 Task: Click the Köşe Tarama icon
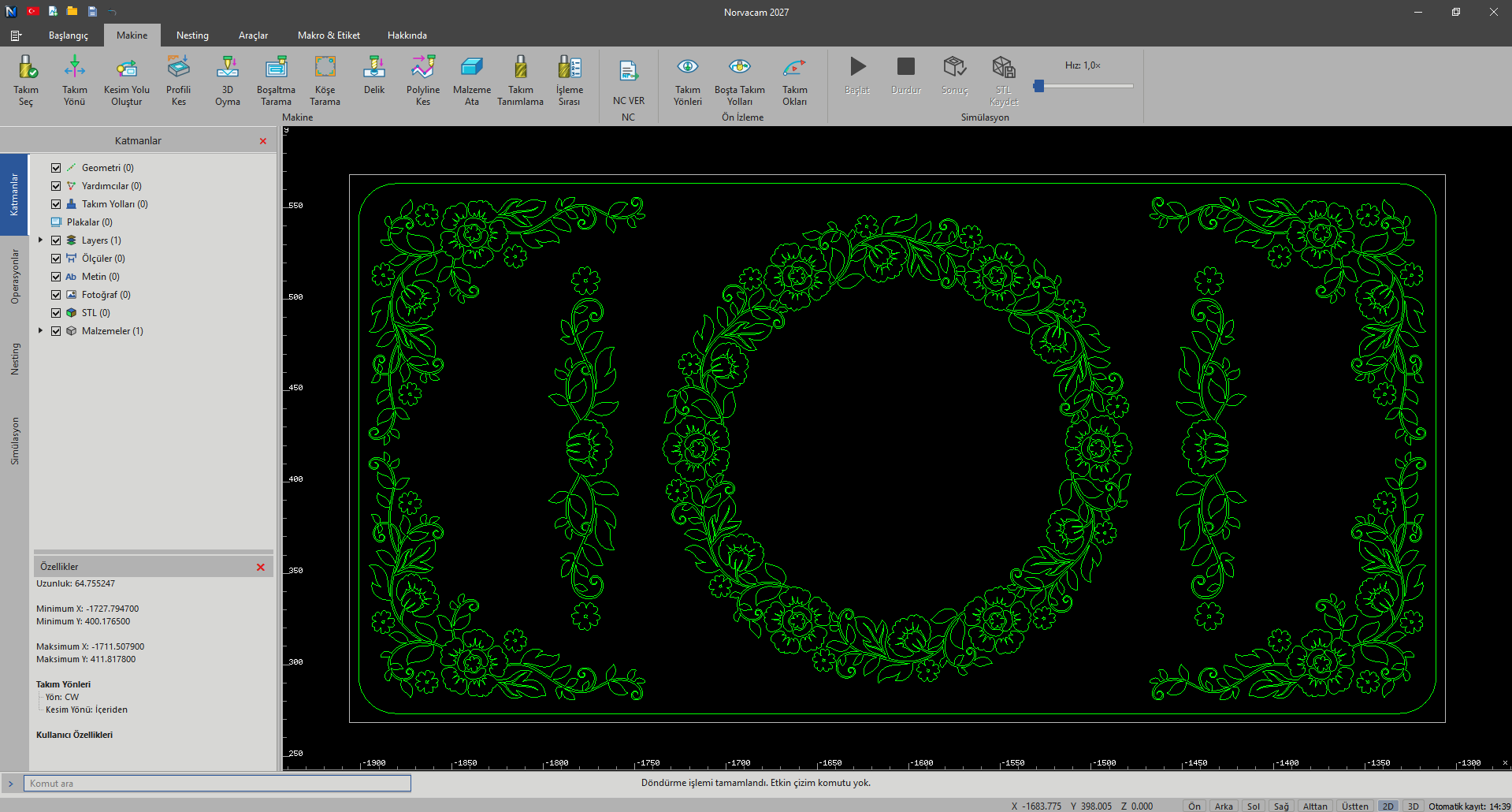coord(325,80)
